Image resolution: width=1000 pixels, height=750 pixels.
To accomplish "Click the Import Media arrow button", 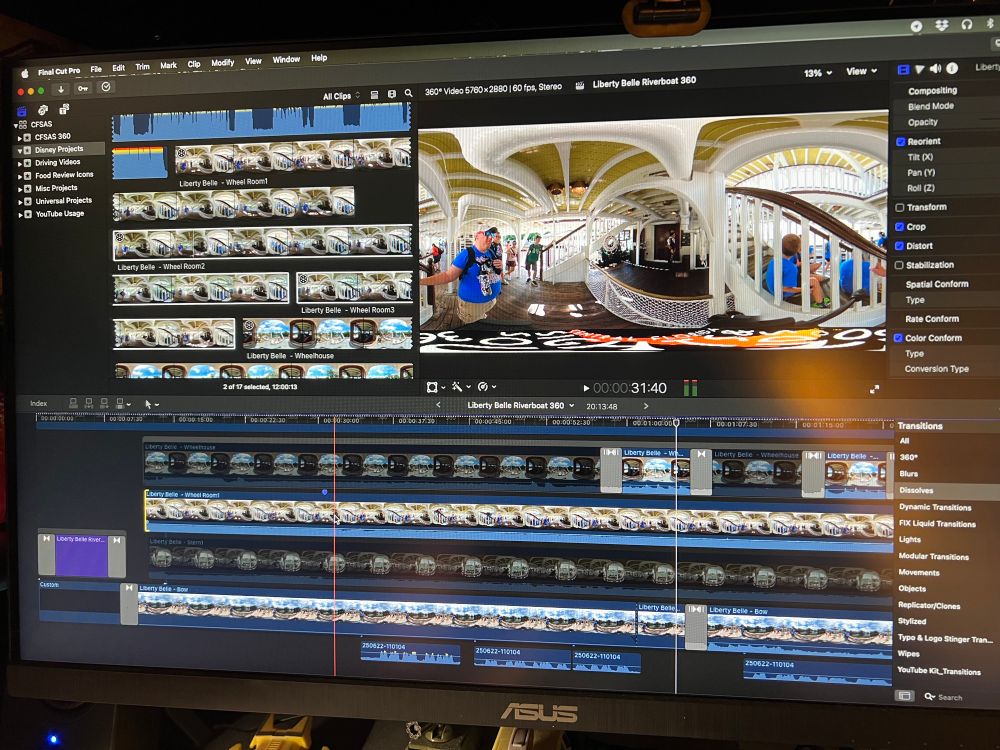I will click(61, 89).
